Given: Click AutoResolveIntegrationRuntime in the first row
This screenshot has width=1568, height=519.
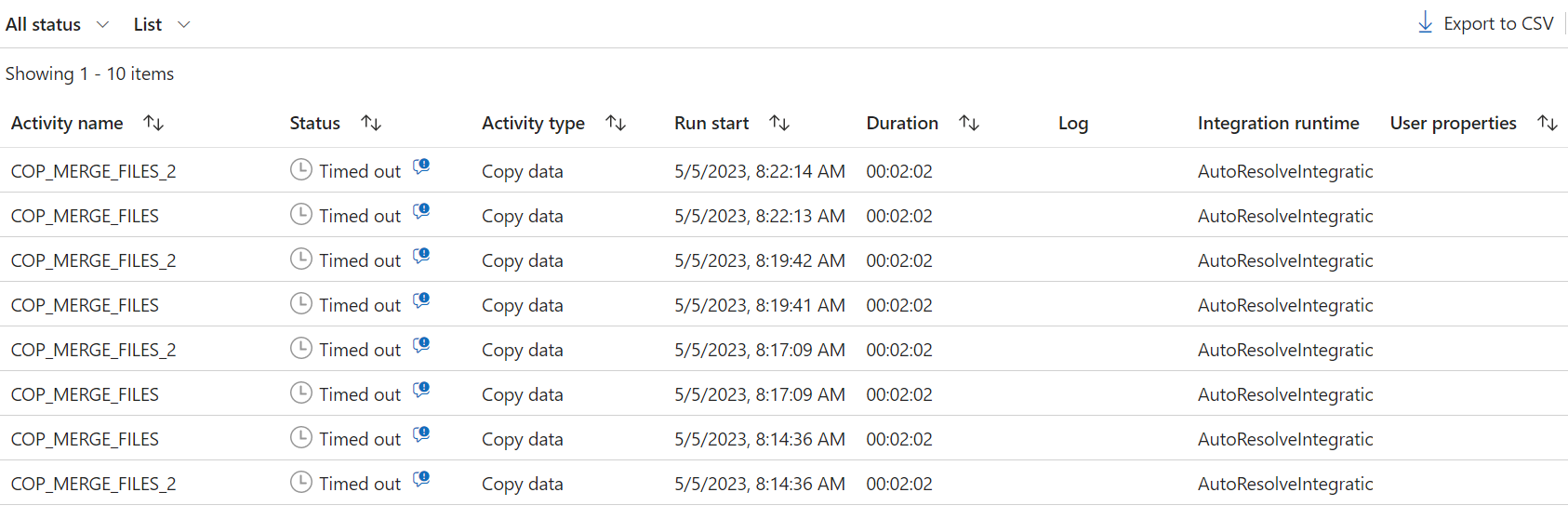Looking at the screenshot, I should (1284, 171).
